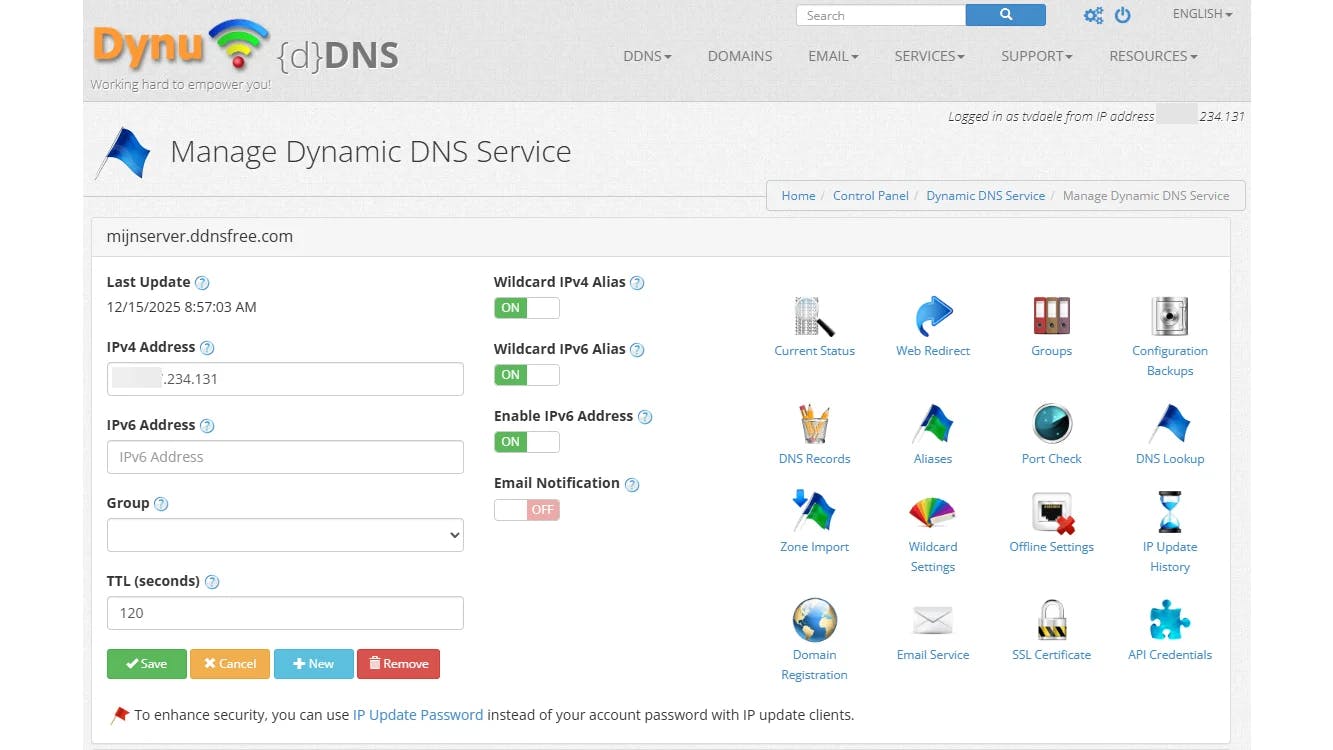Open the Port Check radar icon

(1052, 424)
